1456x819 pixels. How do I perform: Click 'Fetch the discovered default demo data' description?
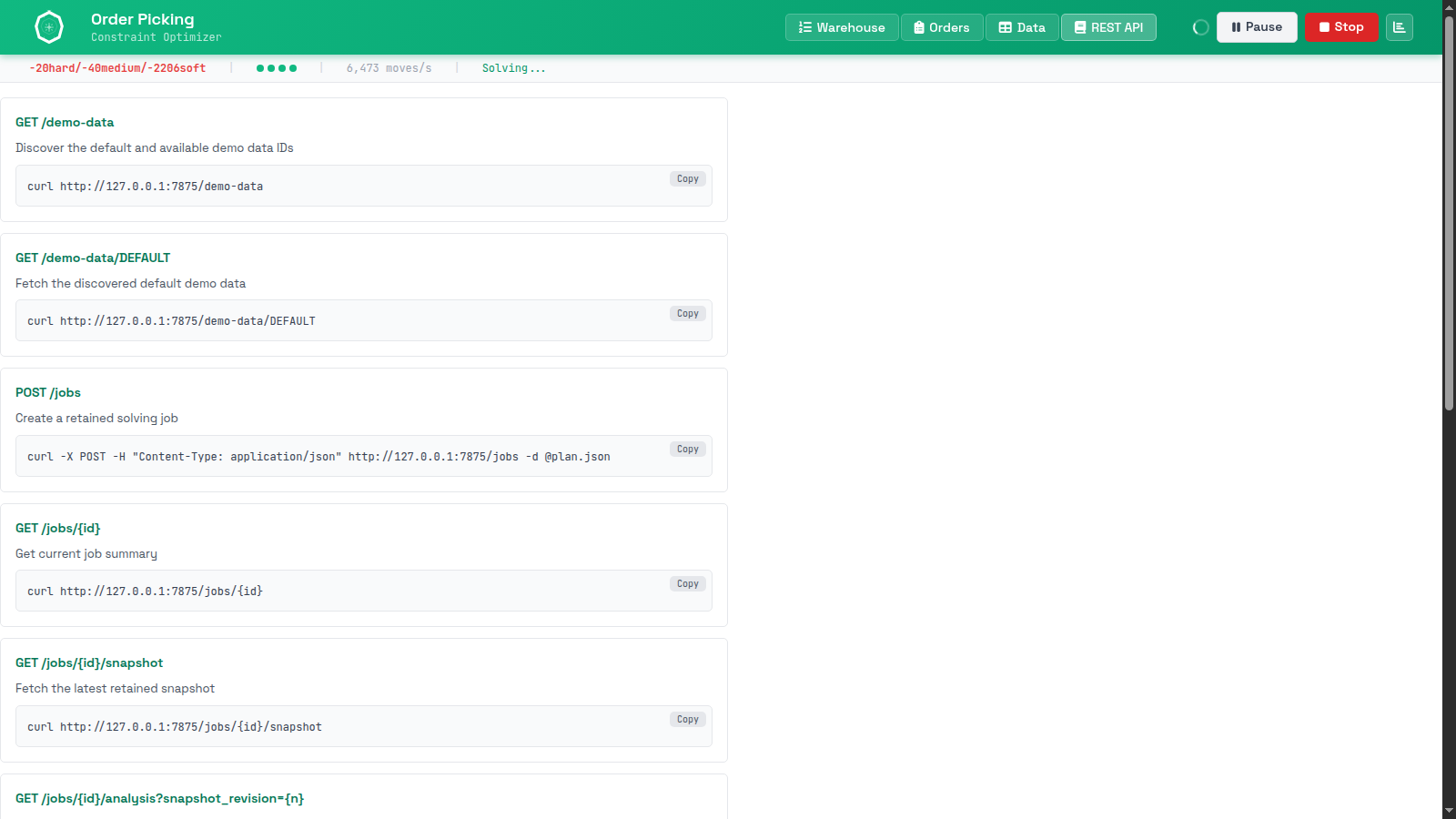(x=130, y=283)
